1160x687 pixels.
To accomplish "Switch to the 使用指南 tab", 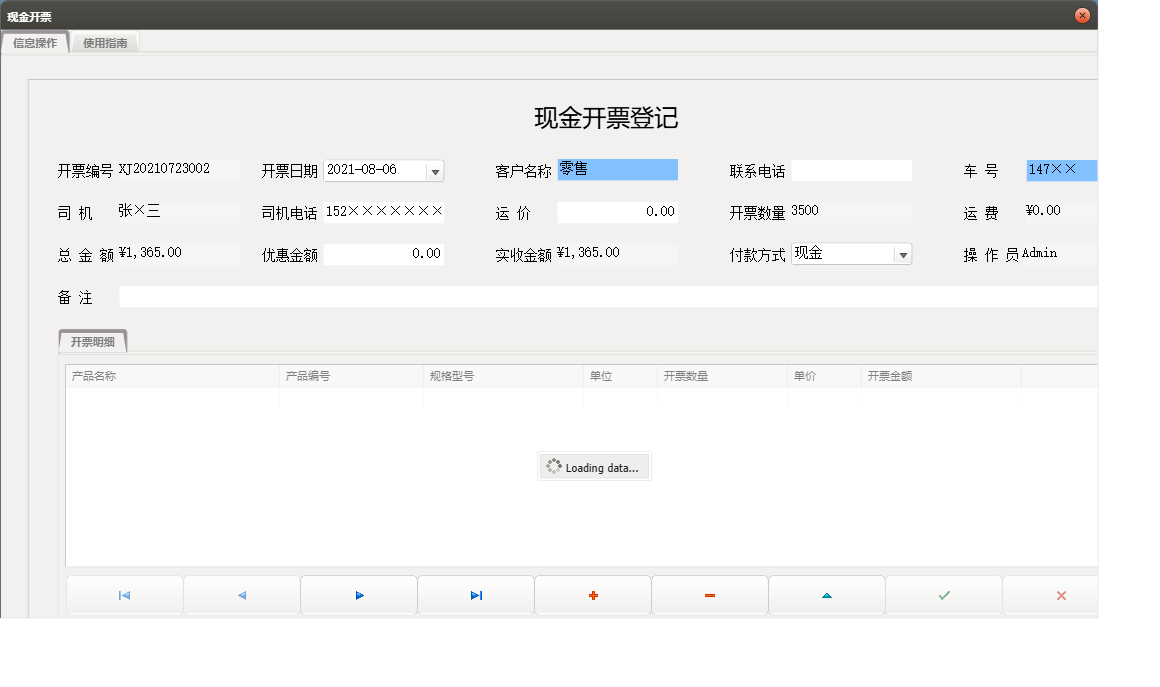I will pyautogui.click(x=104, y=43).
